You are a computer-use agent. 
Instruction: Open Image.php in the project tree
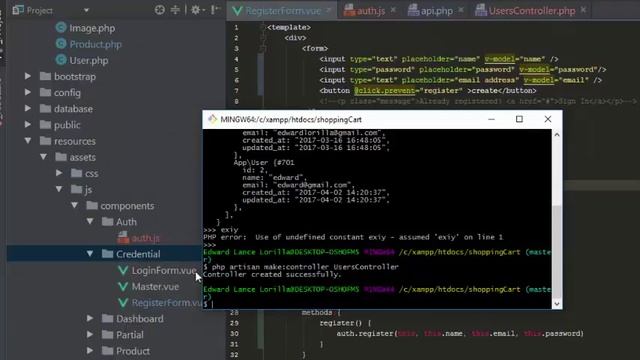92,28
